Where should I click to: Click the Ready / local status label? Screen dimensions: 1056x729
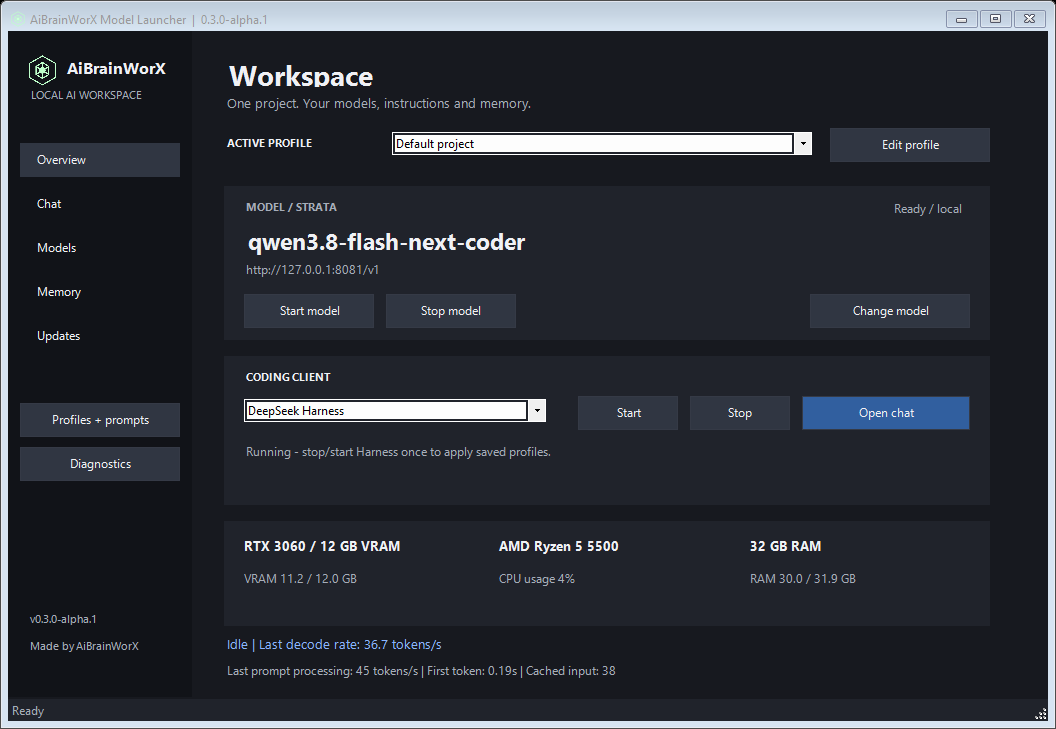927,209
